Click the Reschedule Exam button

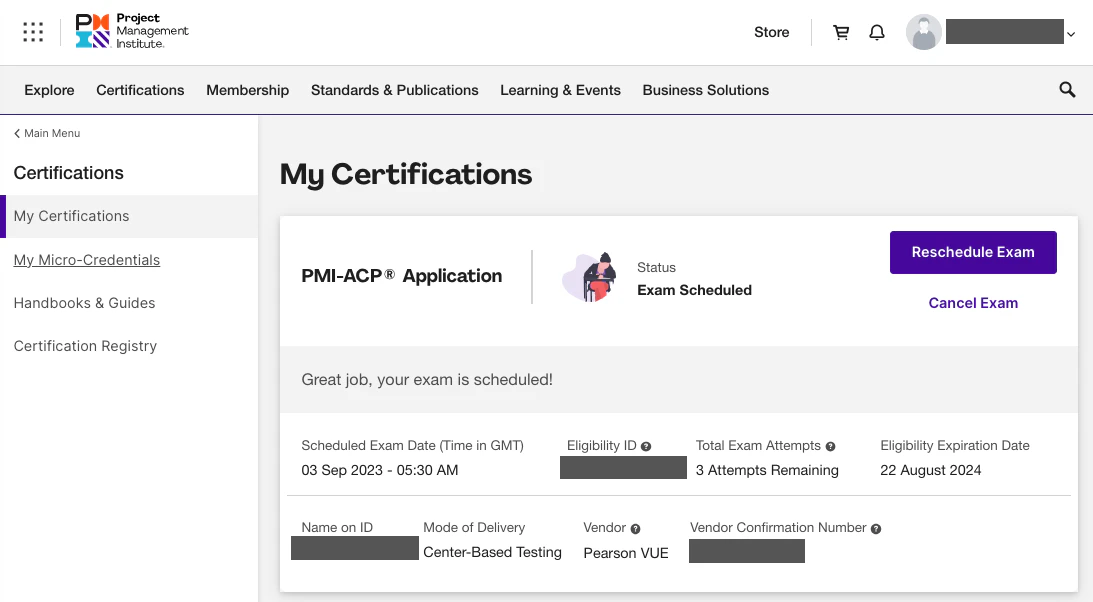pyautogui.click(x=973, y=252)
